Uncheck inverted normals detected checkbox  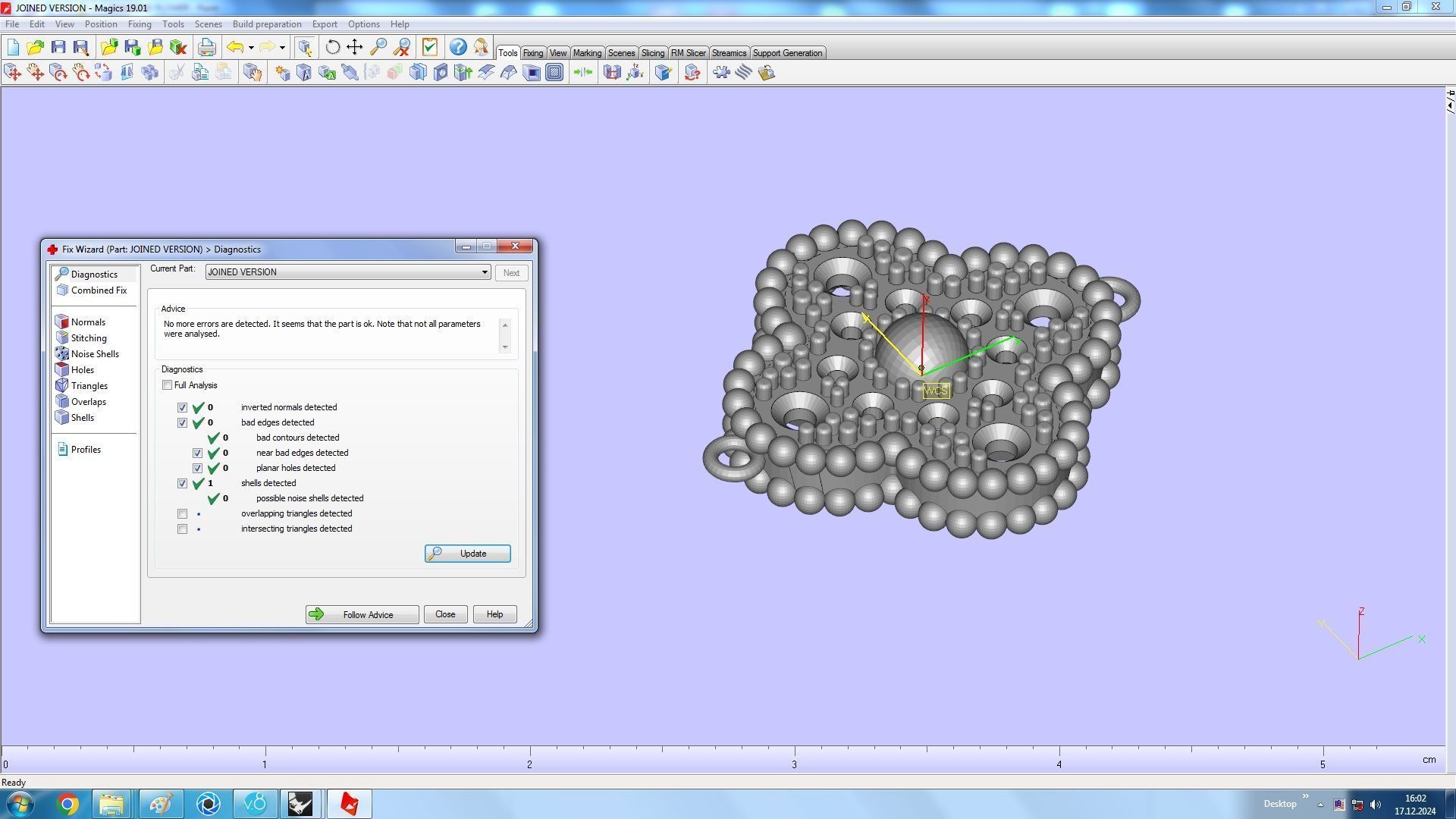point(183,408)
